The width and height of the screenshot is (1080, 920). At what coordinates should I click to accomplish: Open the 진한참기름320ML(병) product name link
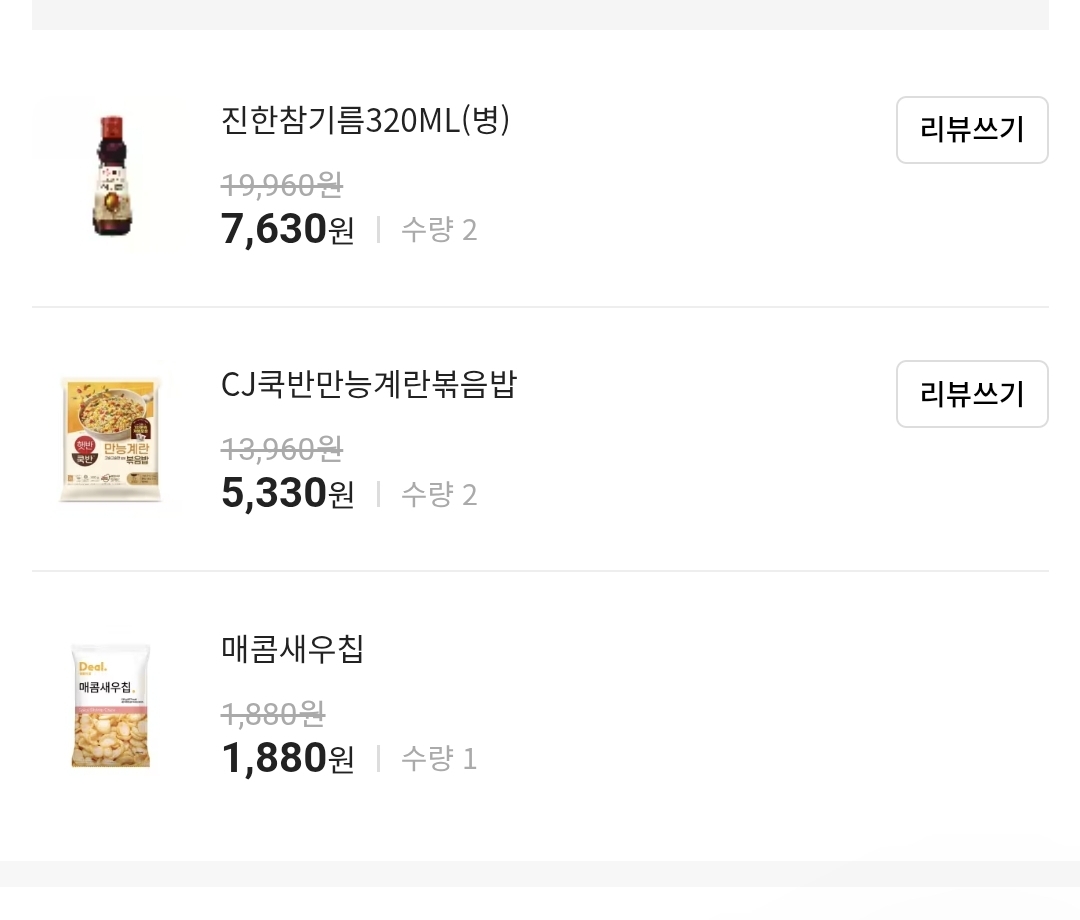tap(365, 121)
